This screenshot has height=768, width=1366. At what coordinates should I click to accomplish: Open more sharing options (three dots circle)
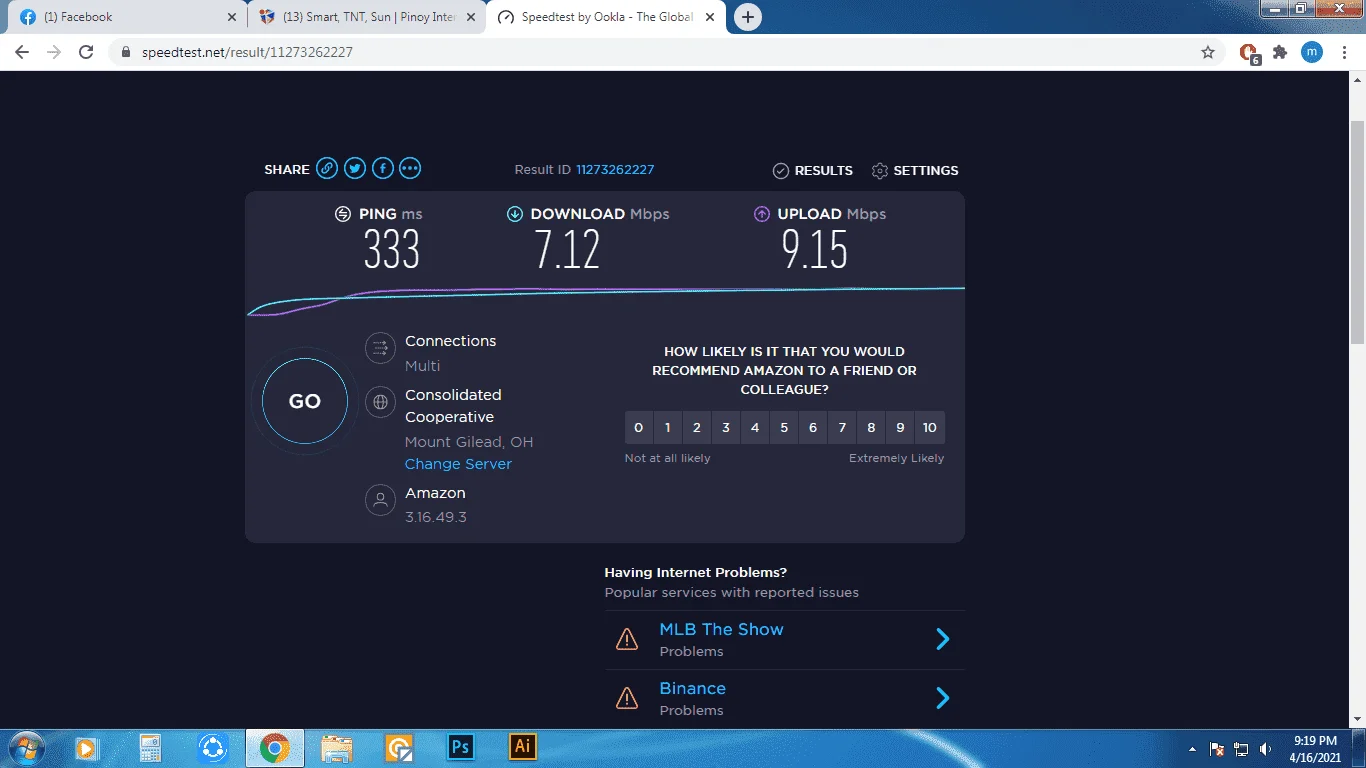(x=410, y=168)
